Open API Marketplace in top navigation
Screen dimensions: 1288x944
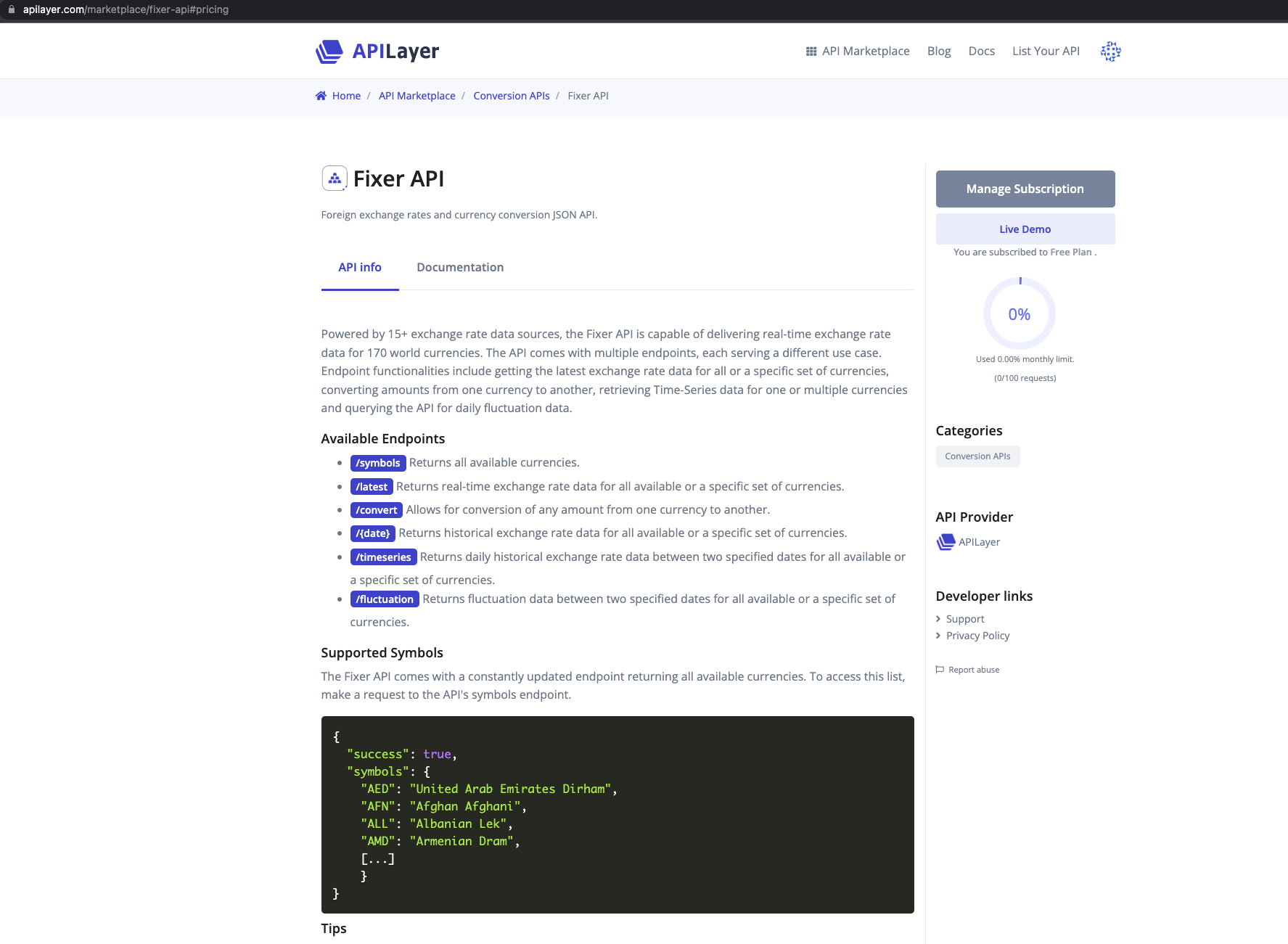tap(866, 51)
